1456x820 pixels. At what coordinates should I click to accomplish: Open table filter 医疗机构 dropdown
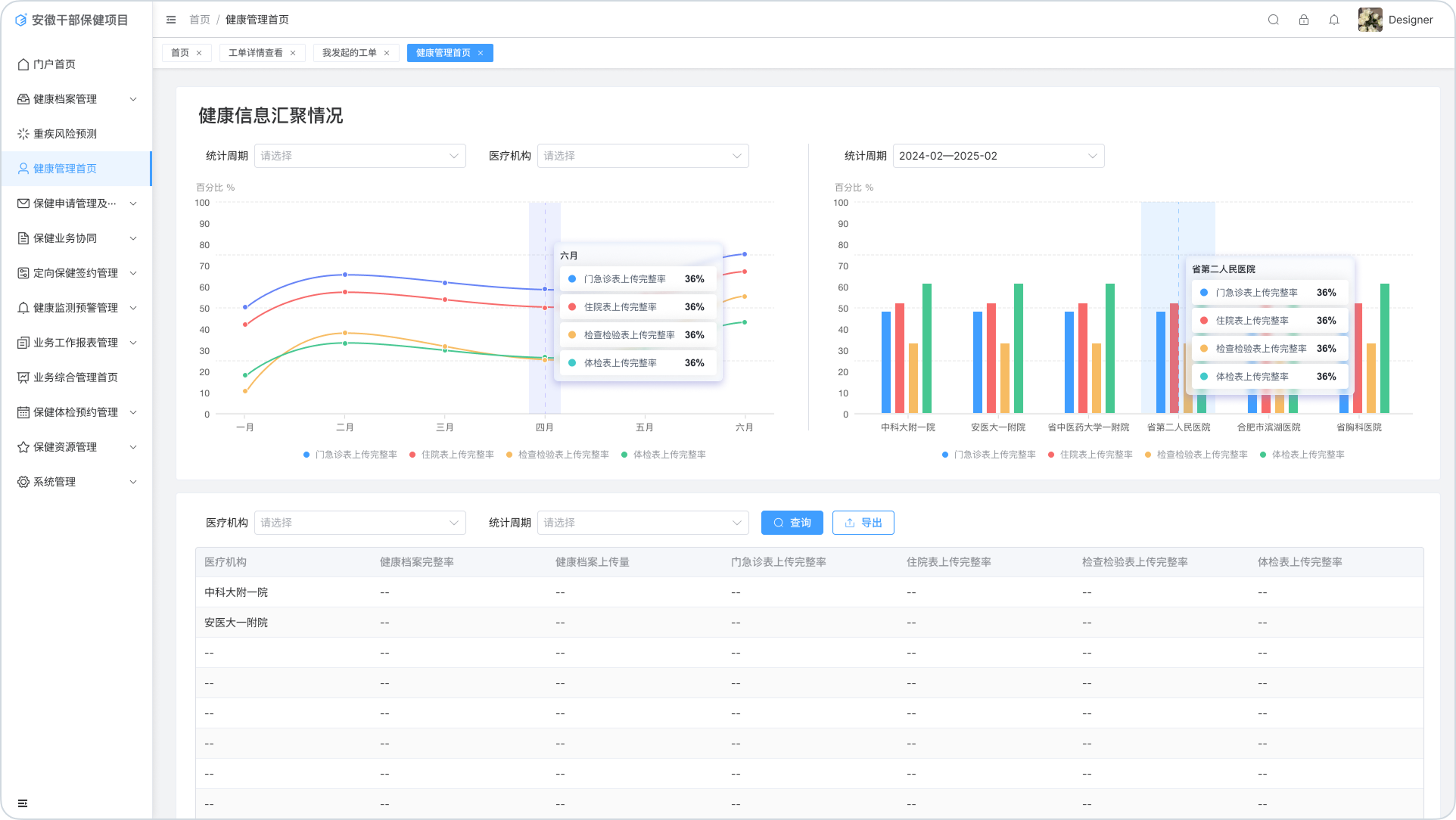(360, 523)
